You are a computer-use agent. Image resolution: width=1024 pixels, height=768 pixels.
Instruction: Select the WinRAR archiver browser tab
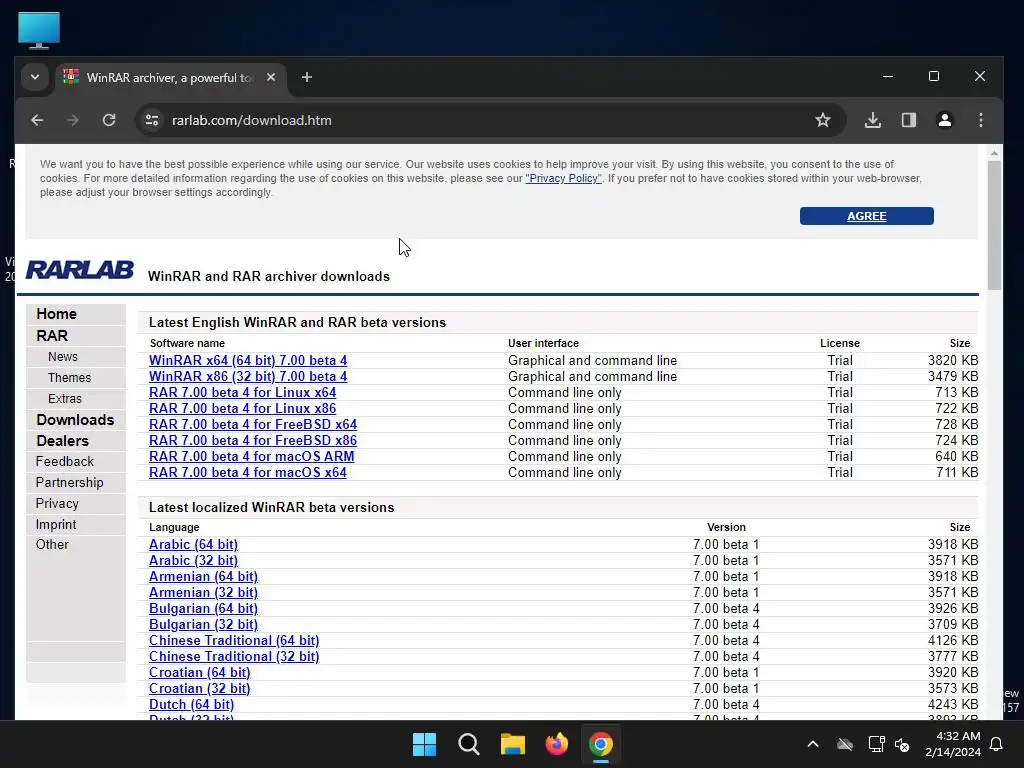tap(170, 78)
